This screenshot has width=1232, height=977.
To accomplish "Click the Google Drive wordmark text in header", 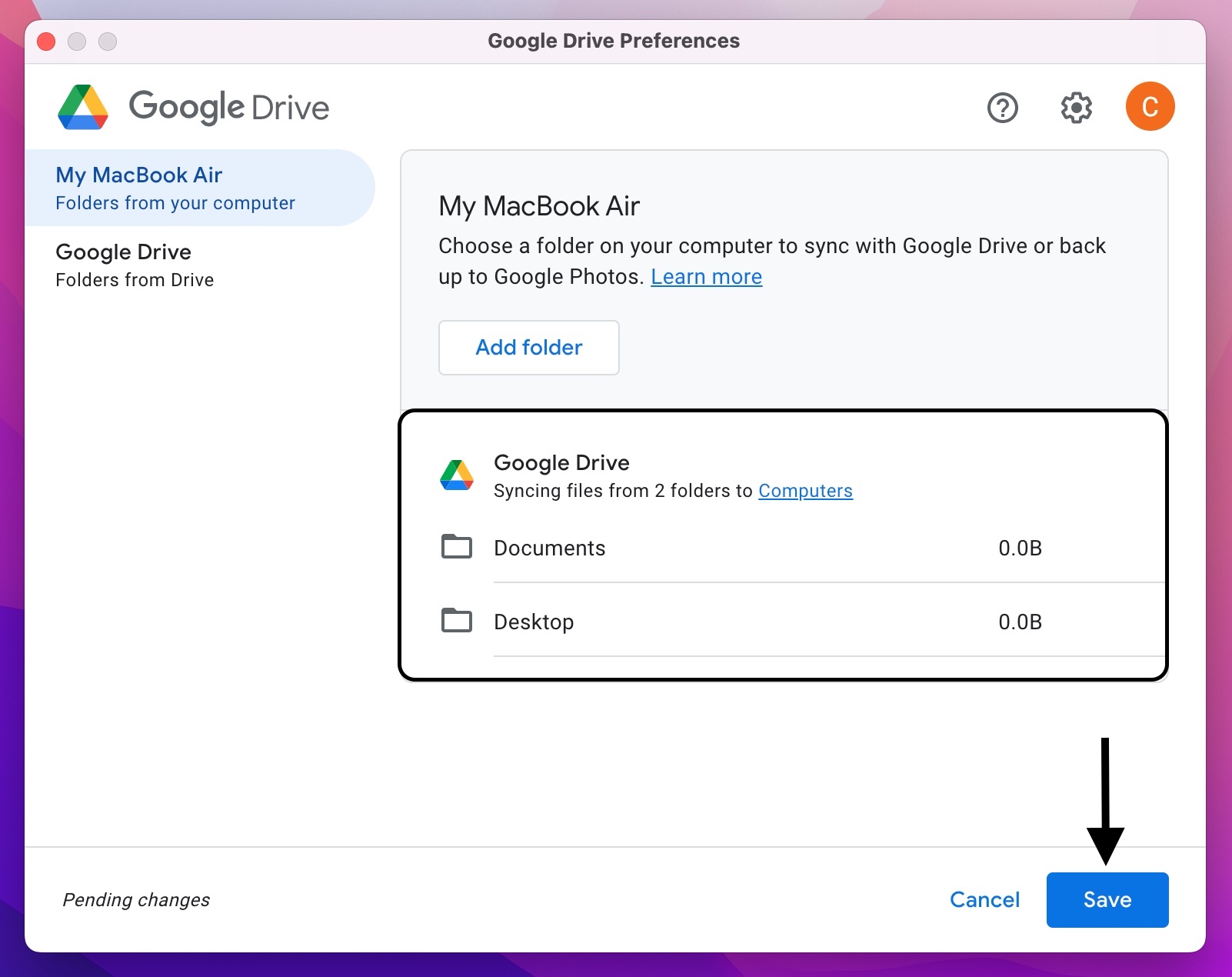I will click(229, 107).
